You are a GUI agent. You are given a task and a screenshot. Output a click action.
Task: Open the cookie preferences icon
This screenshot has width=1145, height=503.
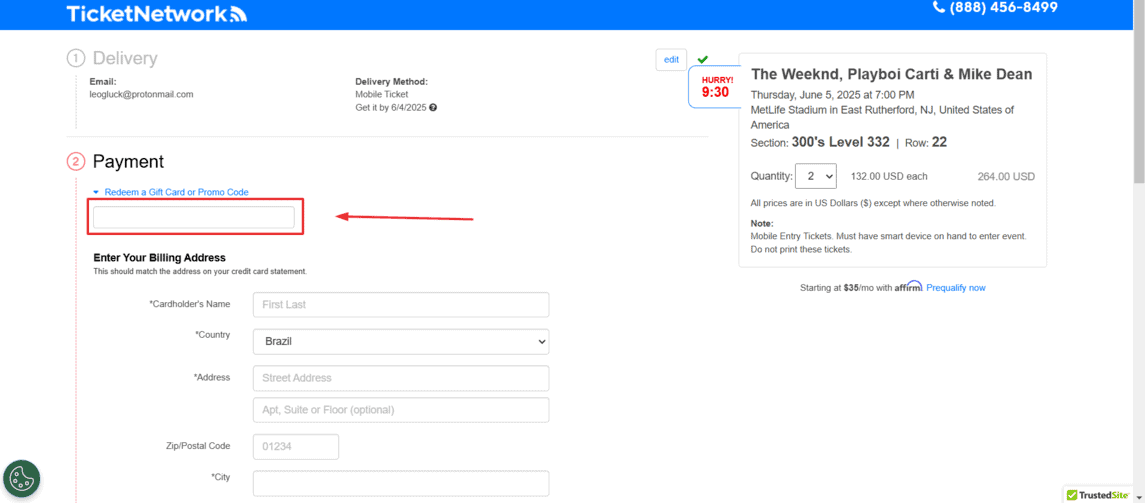tap(22, 478)
